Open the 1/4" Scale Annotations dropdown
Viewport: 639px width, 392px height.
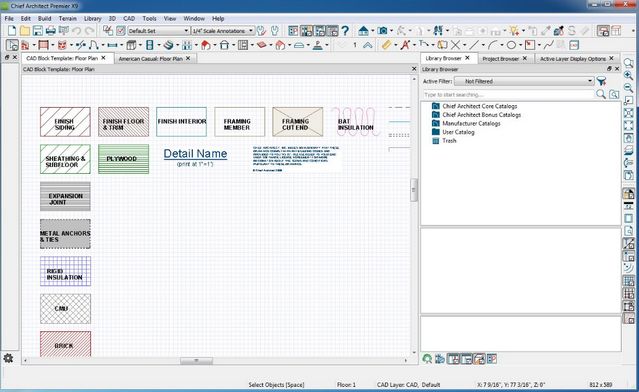(x=223, y=31)
